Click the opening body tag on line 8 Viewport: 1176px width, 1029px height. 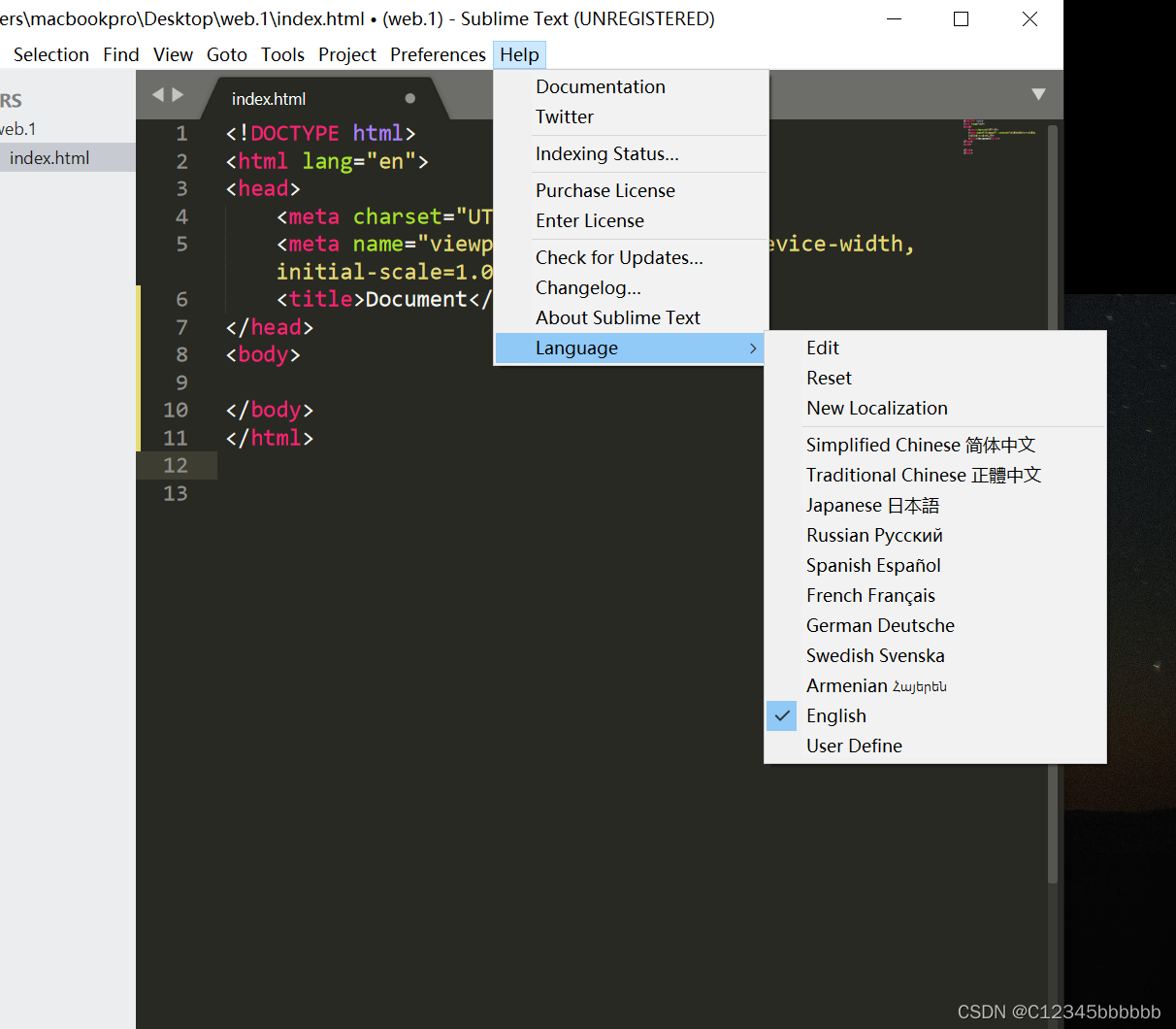[263, 354]
